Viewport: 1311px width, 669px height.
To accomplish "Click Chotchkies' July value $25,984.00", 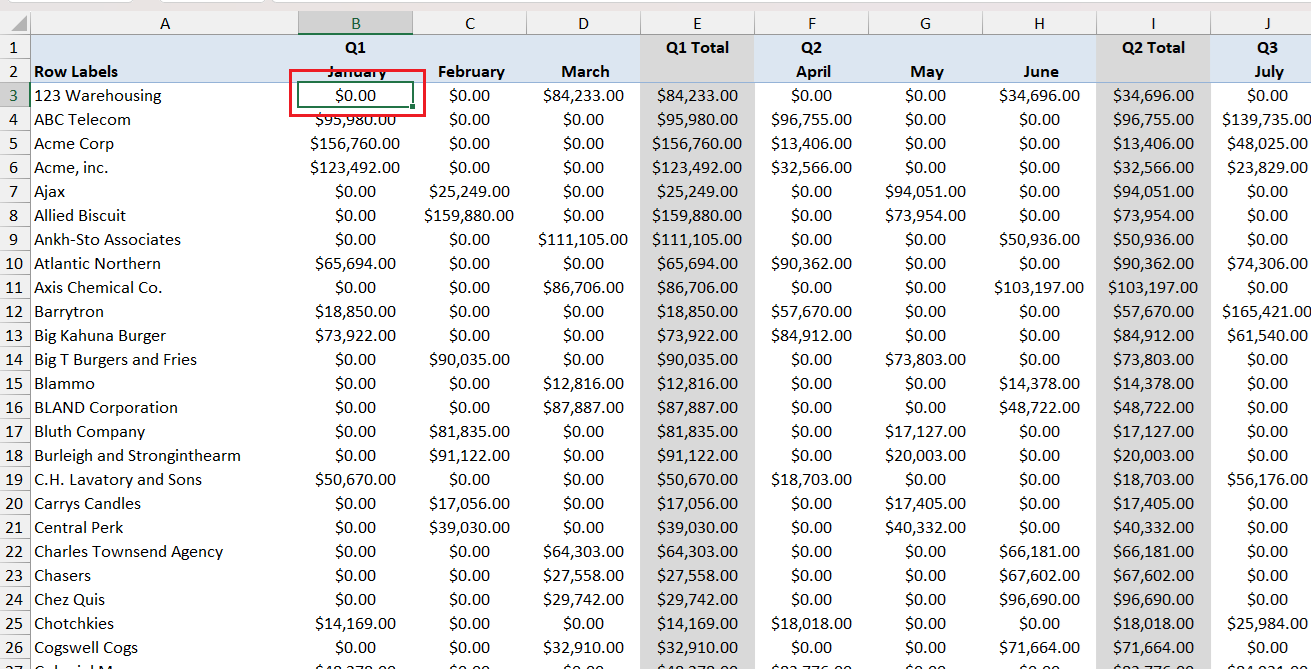I will pyautogui.click(x=1267, y=624).
